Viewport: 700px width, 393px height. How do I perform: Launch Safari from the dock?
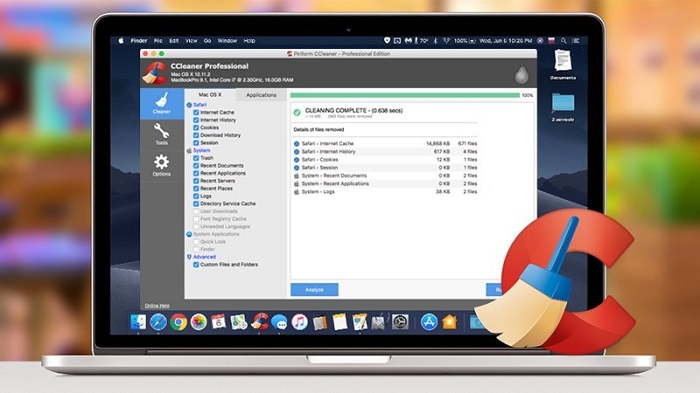coord(158,322)
